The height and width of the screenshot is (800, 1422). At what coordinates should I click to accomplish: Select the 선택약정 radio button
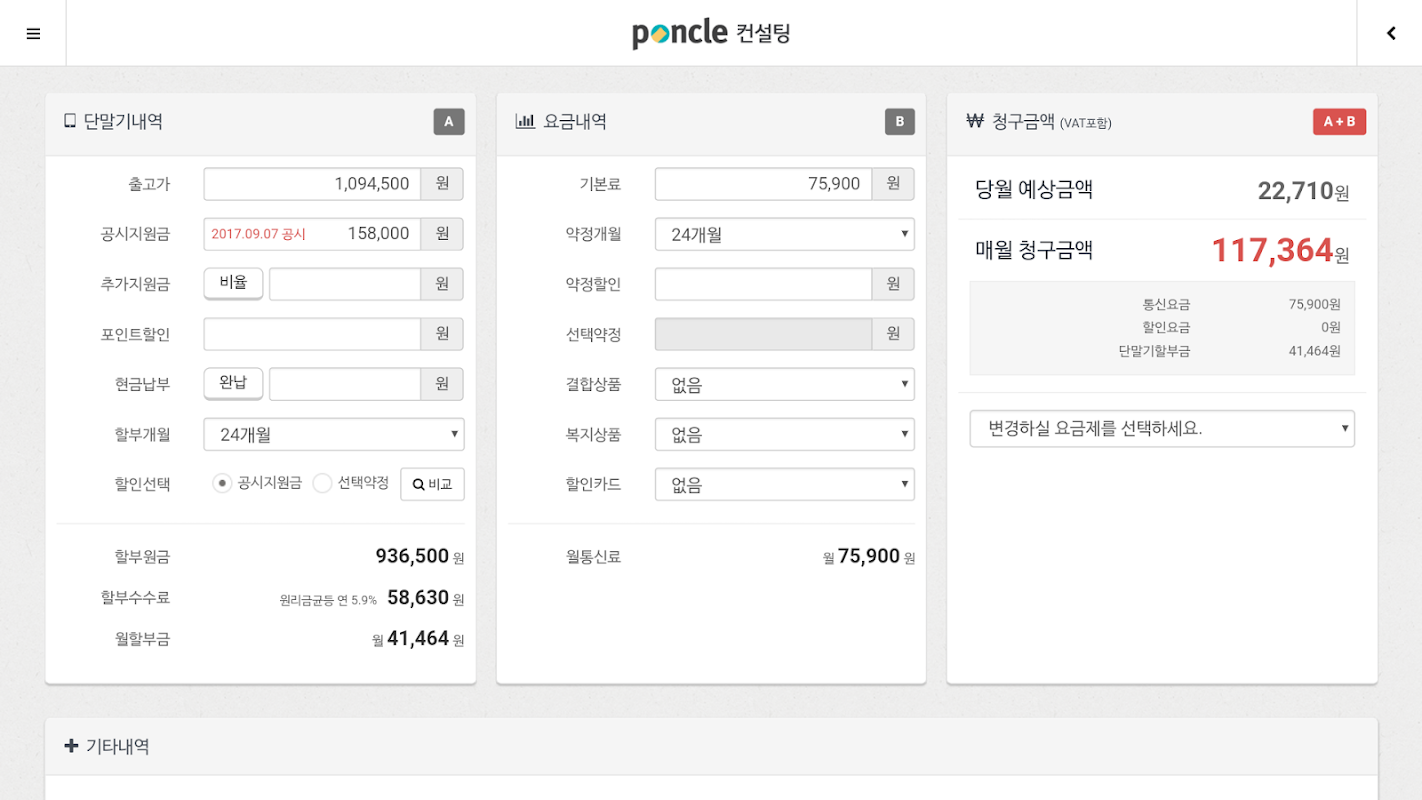pyautogui.click(x=322, y=483)
